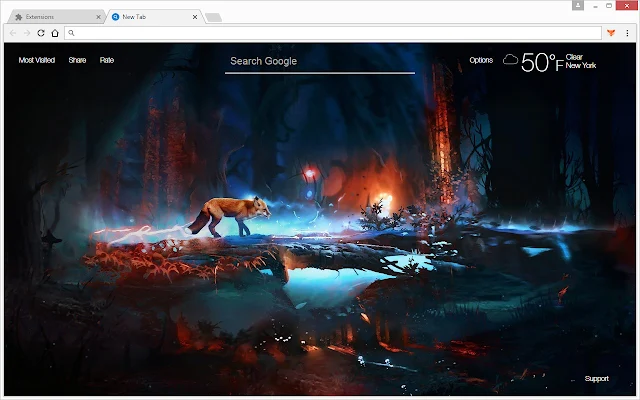640x400 pixels.
Task: Minimize the browser window
Action: 596,6
